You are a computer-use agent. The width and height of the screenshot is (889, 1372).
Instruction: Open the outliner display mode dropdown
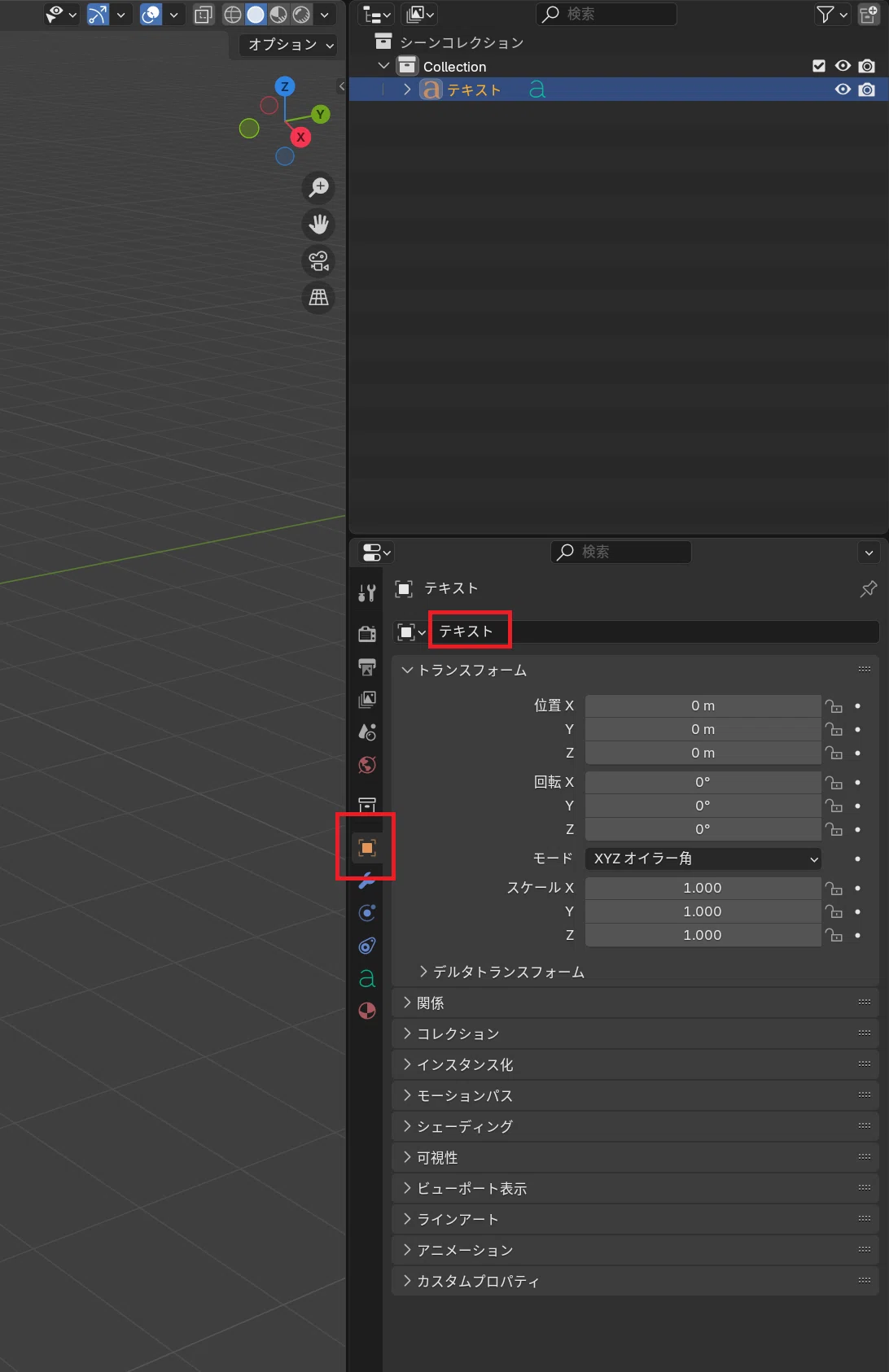[420, 14]
